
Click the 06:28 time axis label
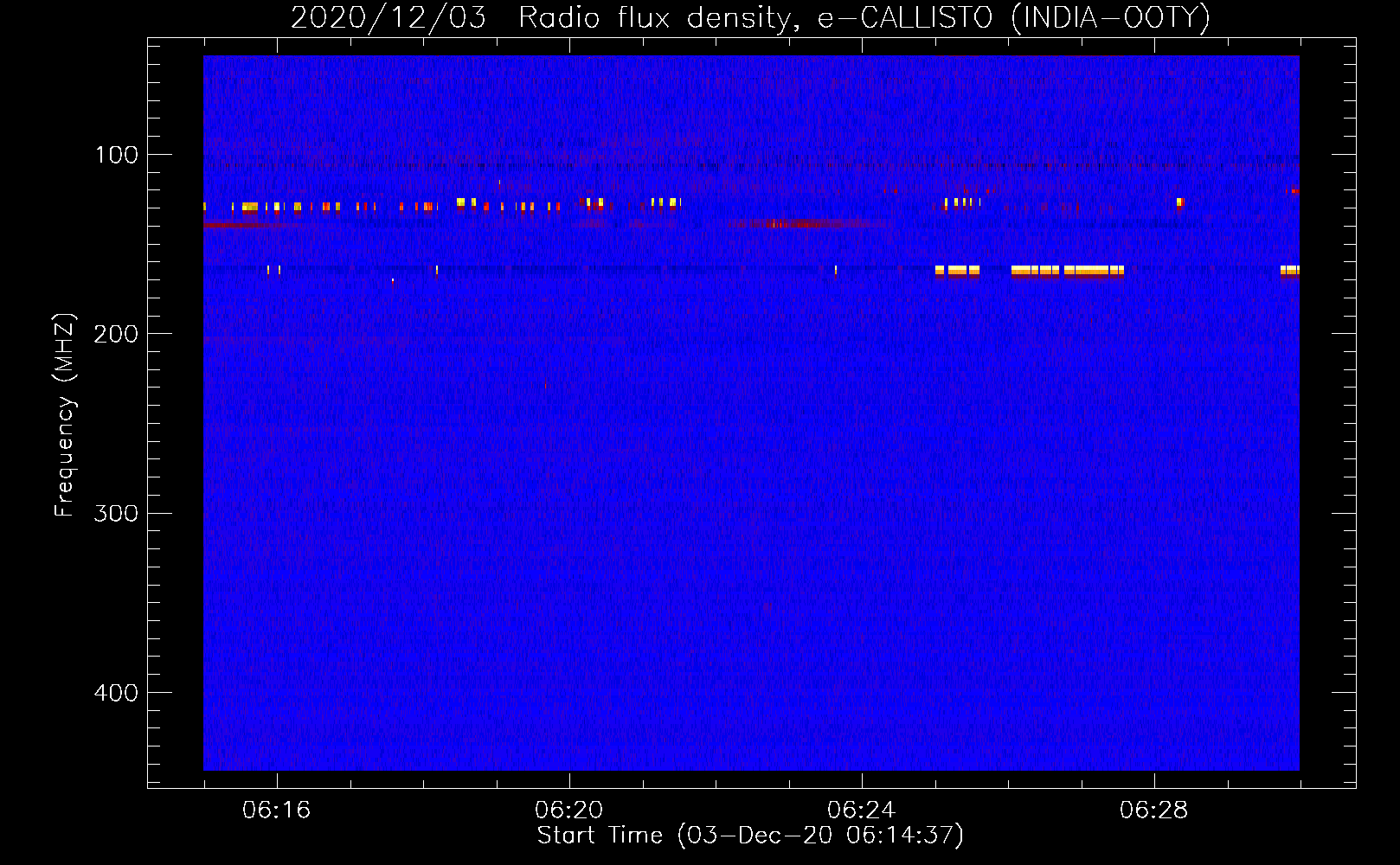click(1153, 810)
